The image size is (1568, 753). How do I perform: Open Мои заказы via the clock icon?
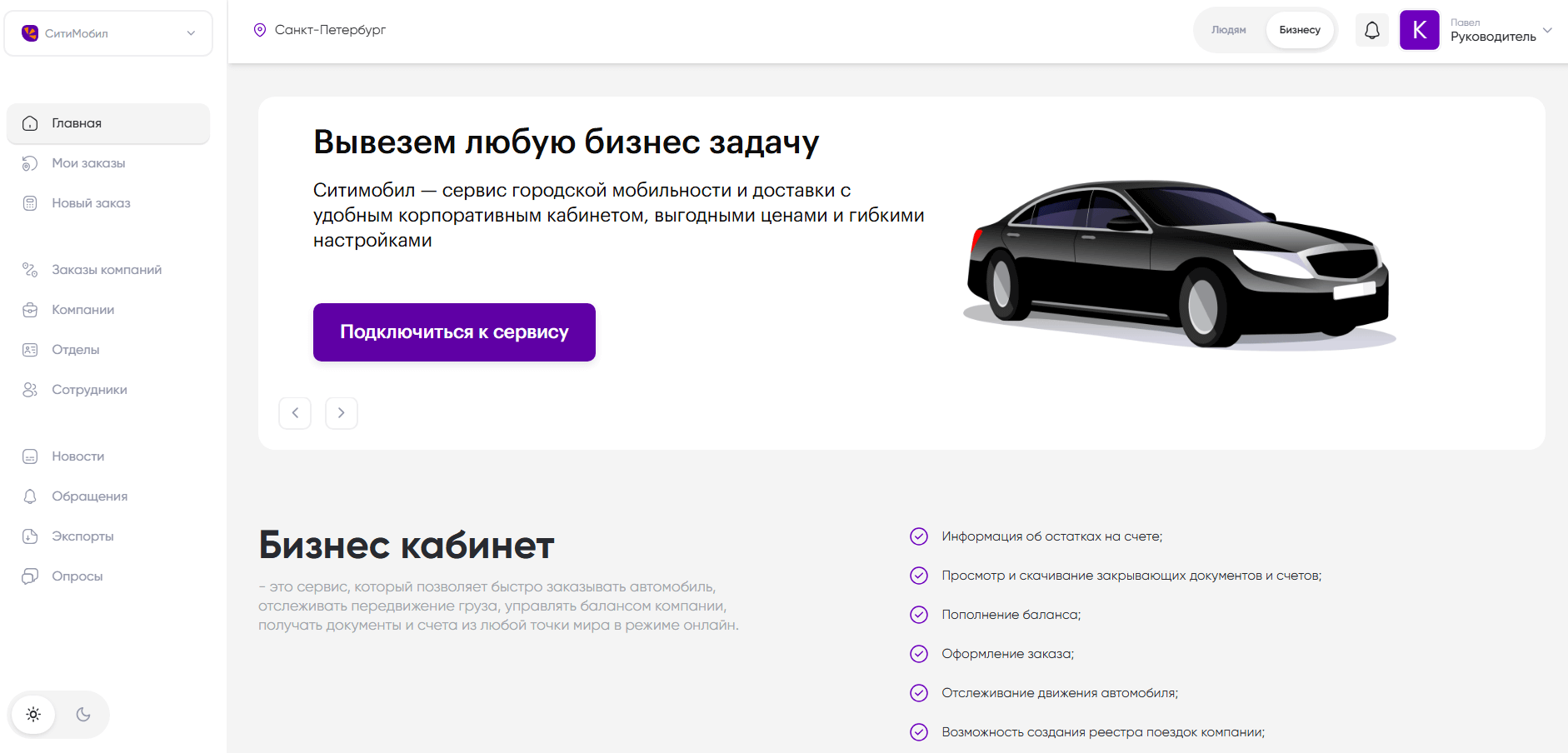[x=30, y=162]
